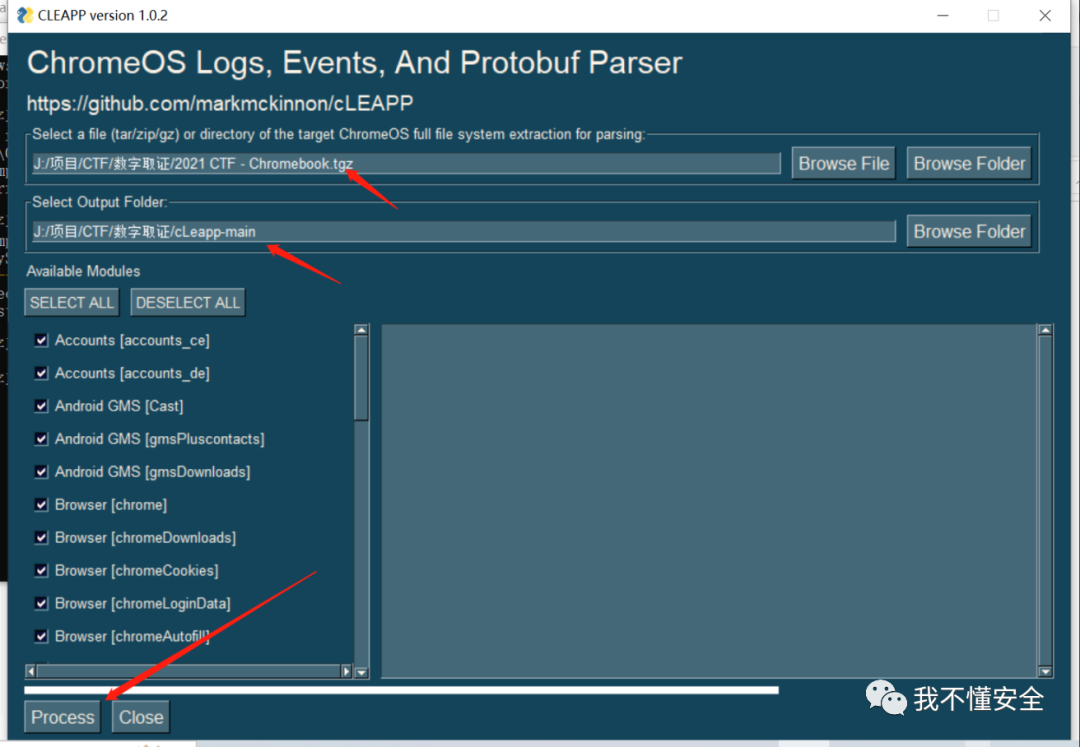Image resolution: width=1080 pixels, height=747 pixels.
Task: Click the CLEAPP Python icon in title bar
Action: 25,15
